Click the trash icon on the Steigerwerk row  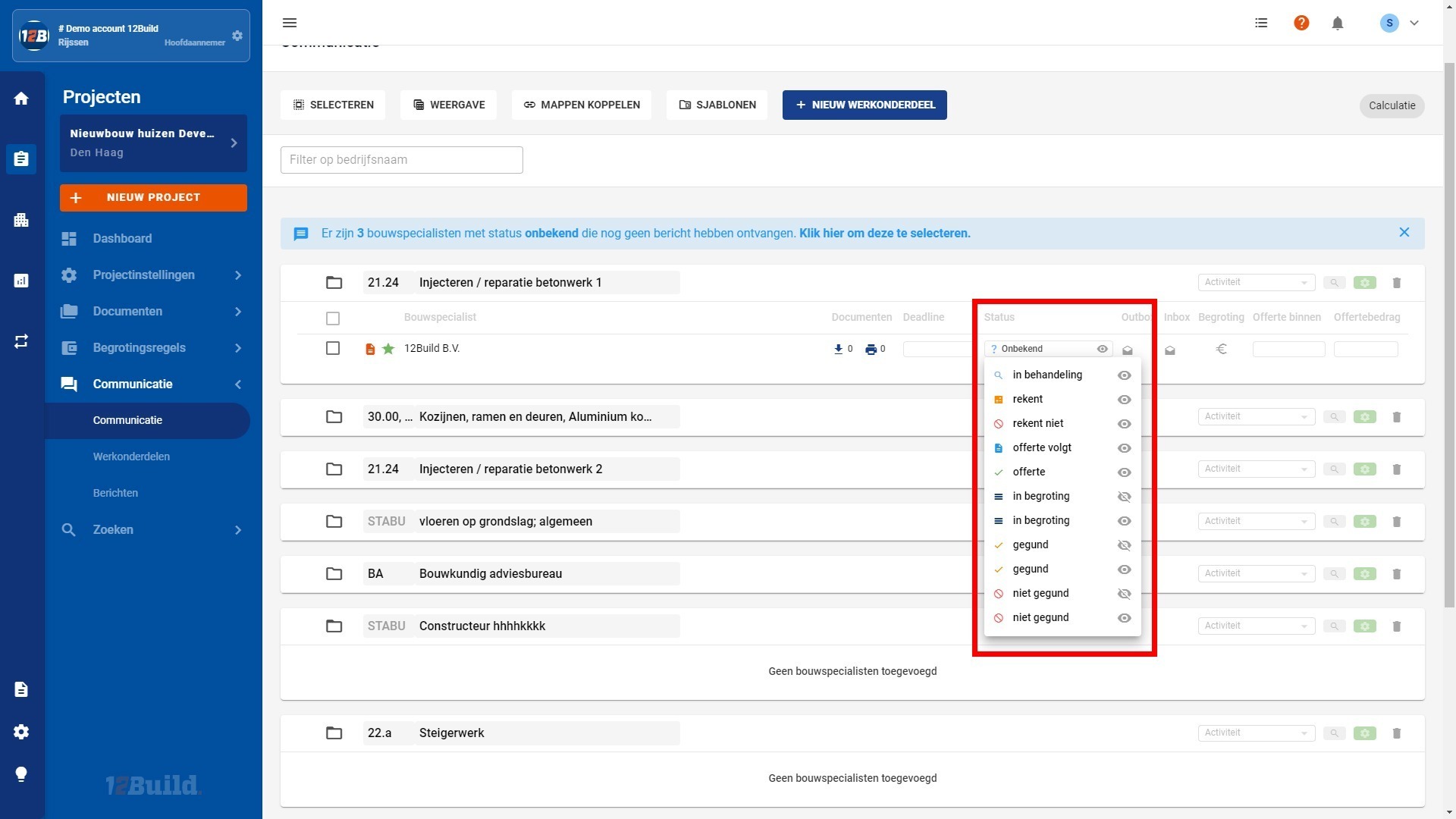coord(1397,733)
